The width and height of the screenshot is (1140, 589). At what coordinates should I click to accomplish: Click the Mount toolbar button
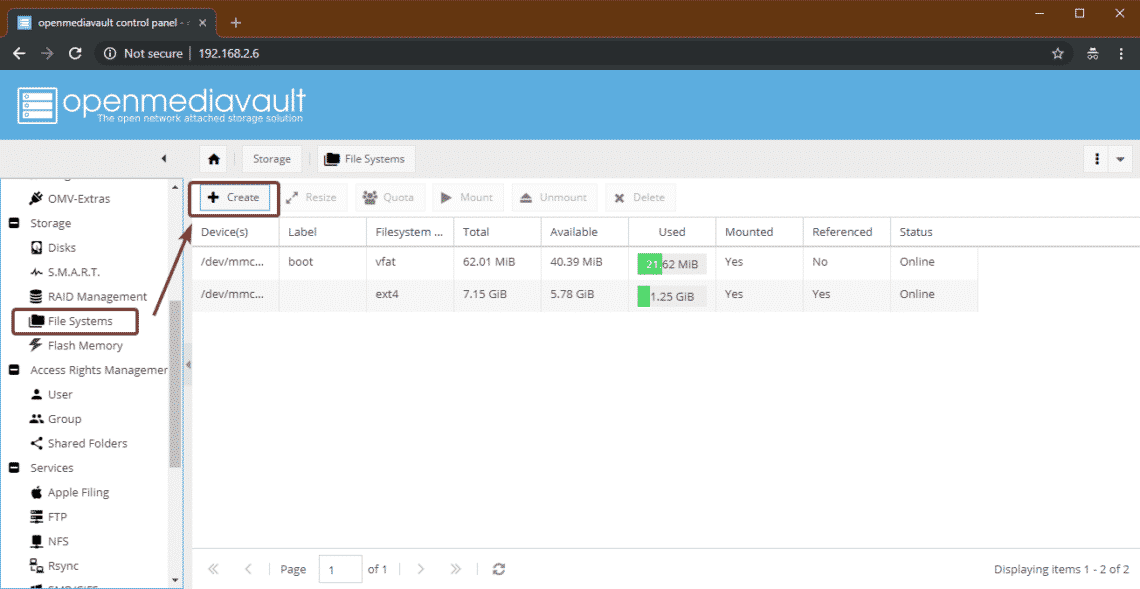(x=467, y=197)
